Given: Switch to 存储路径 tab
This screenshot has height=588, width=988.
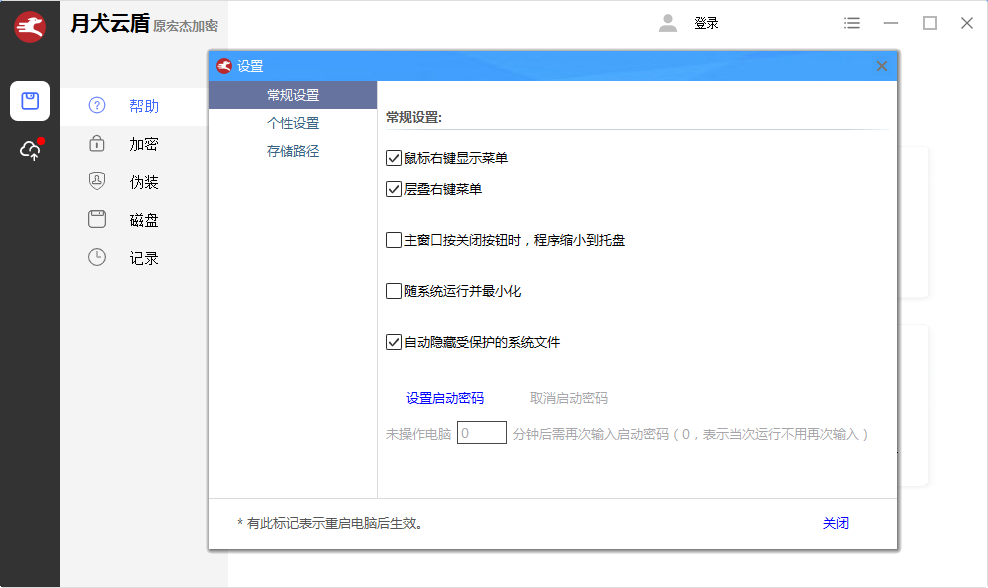Looking at the screenshot, I should tap(293, 151).
